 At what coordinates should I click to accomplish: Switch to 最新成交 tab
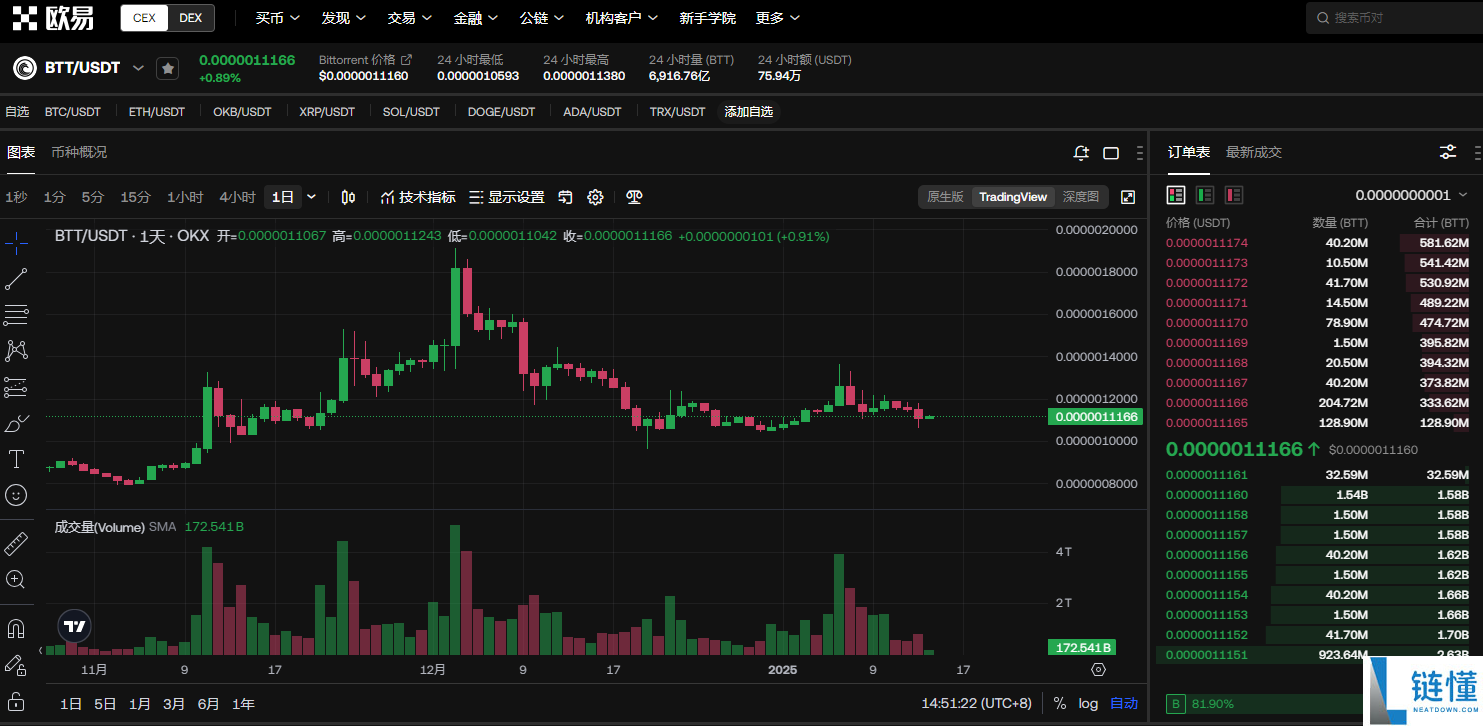click(x=1254, y=152)
